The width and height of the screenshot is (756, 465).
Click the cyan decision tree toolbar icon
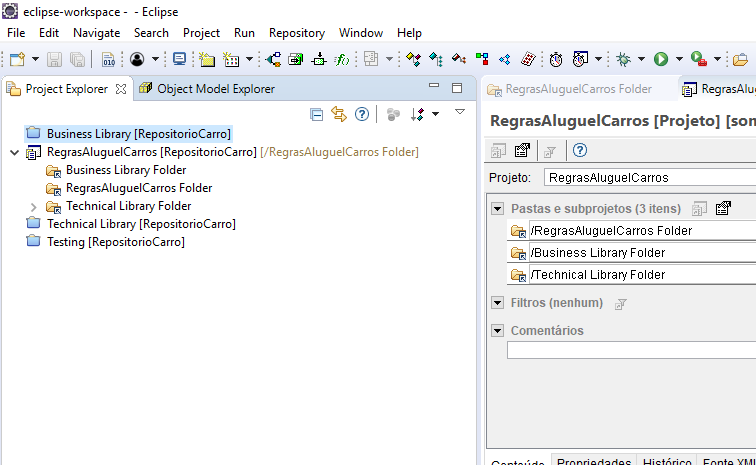pos(436,59)
